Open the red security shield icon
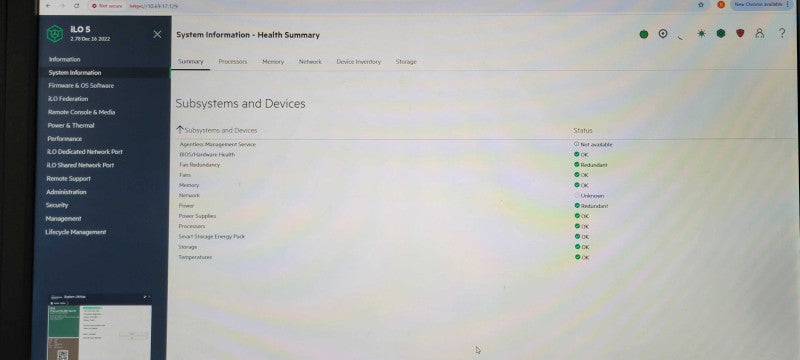Screen dimensions: 800x360 740,33
